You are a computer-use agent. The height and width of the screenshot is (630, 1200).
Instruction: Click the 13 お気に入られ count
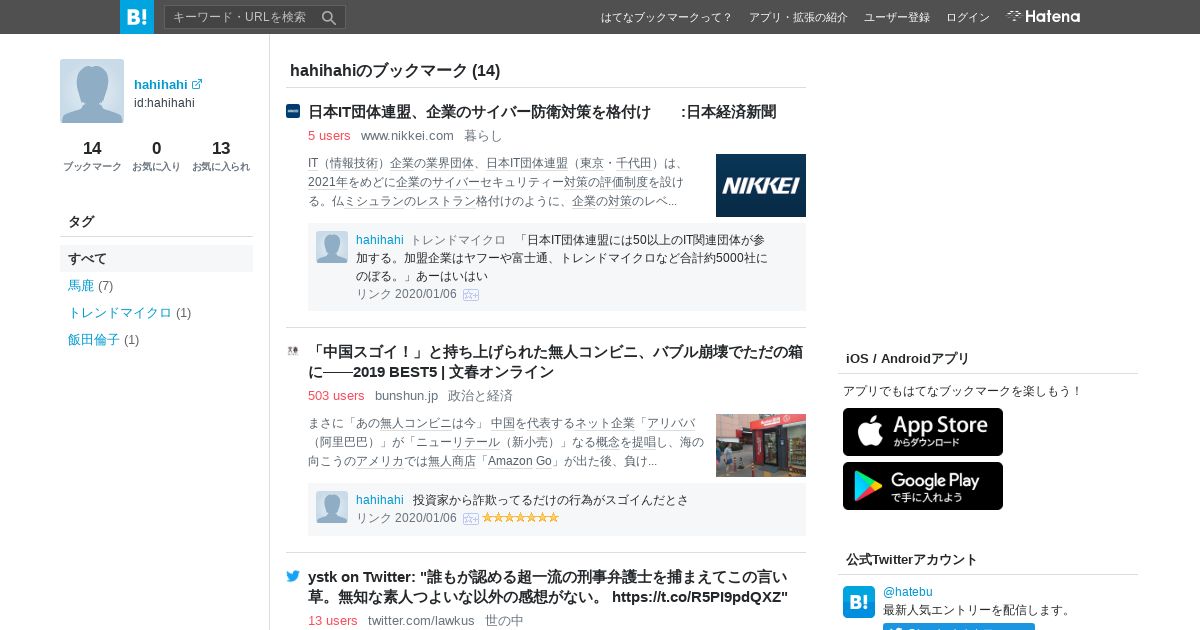(x=221, y=156)
